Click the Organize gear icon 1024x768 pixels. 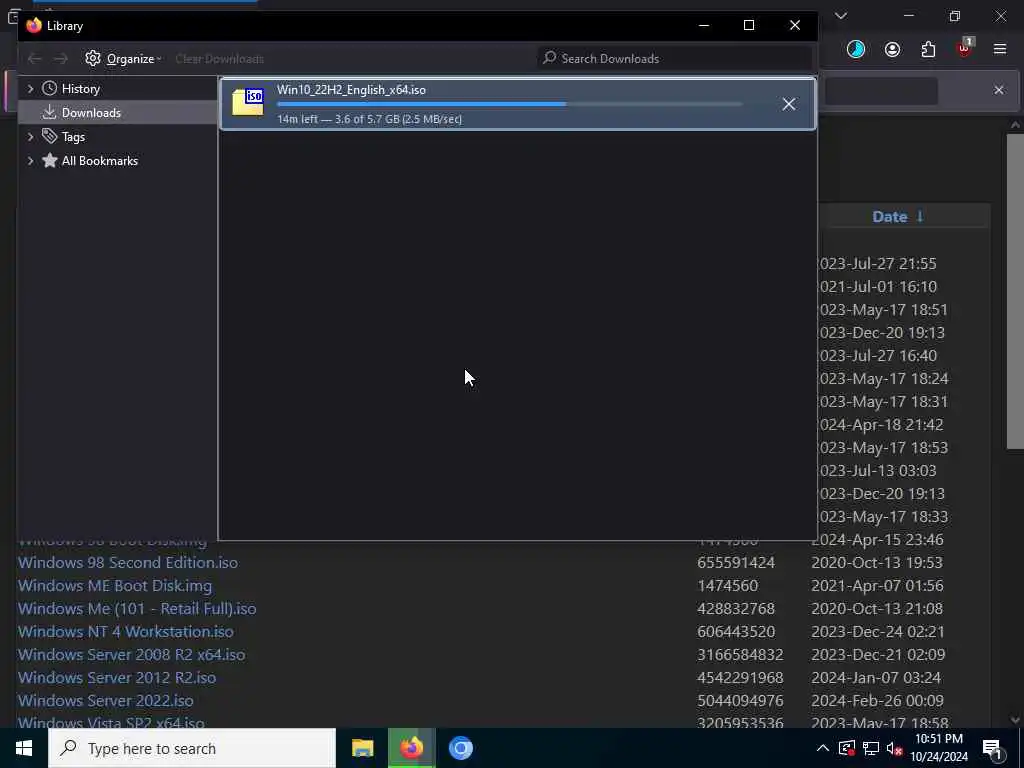tap(93, 59)
